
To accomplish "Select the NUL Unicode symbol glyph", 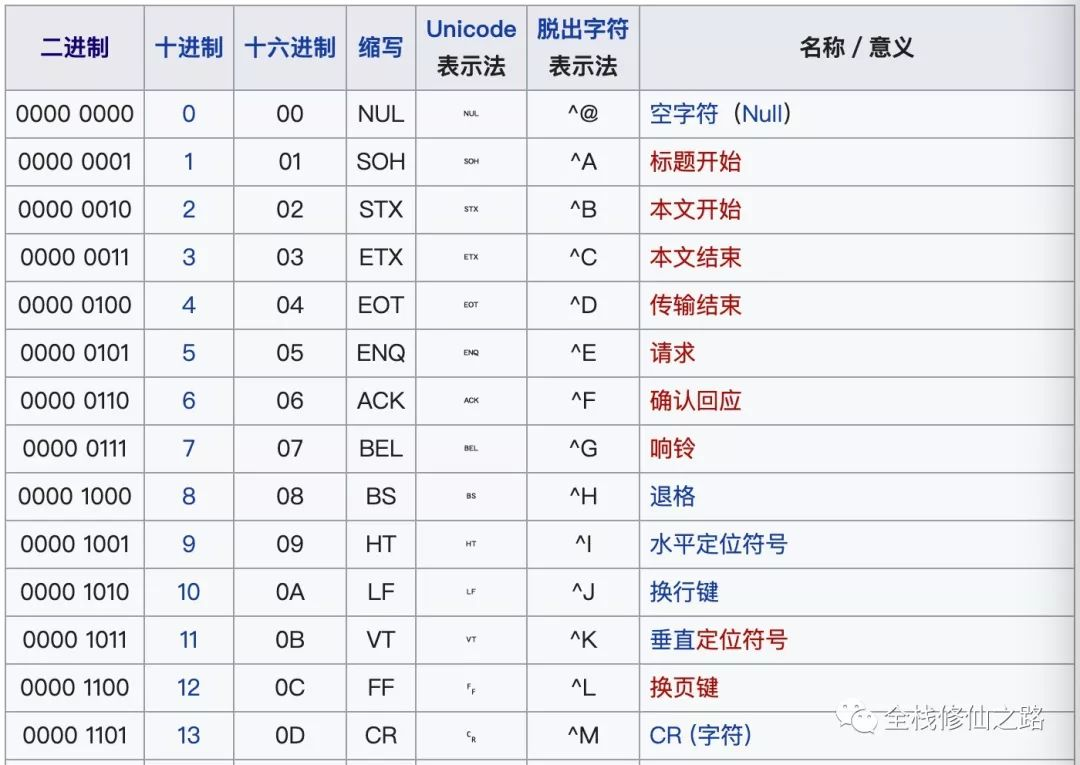I will (471, 114).
